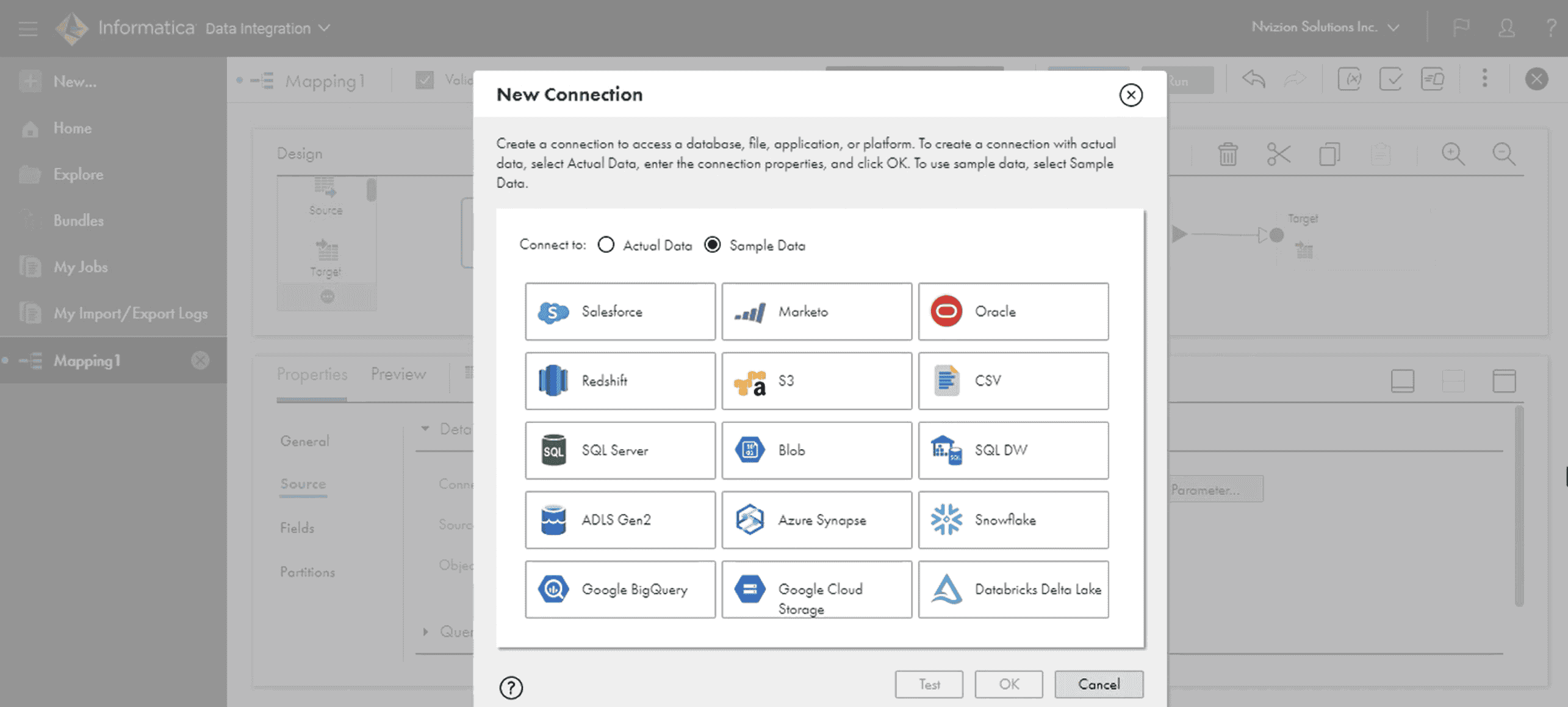Select the Actual Data radio button

(x=606, y=245)
